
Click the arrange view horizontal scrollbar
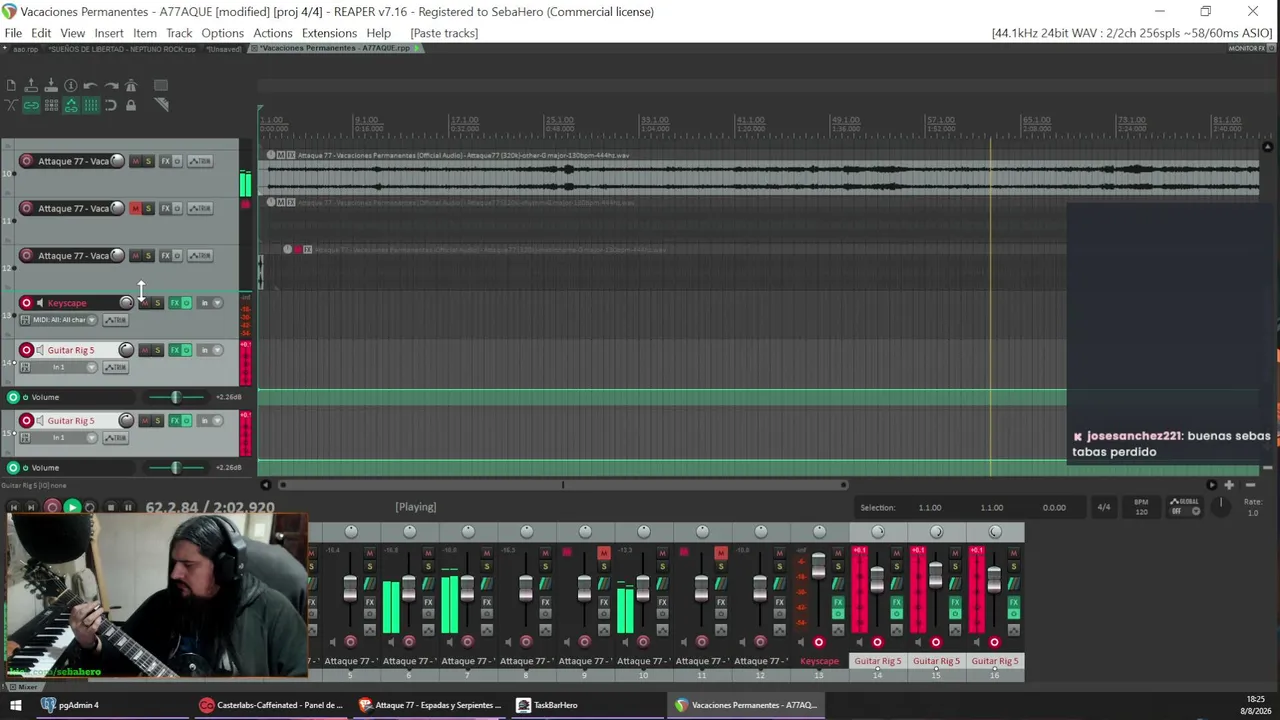click(561, 485)
